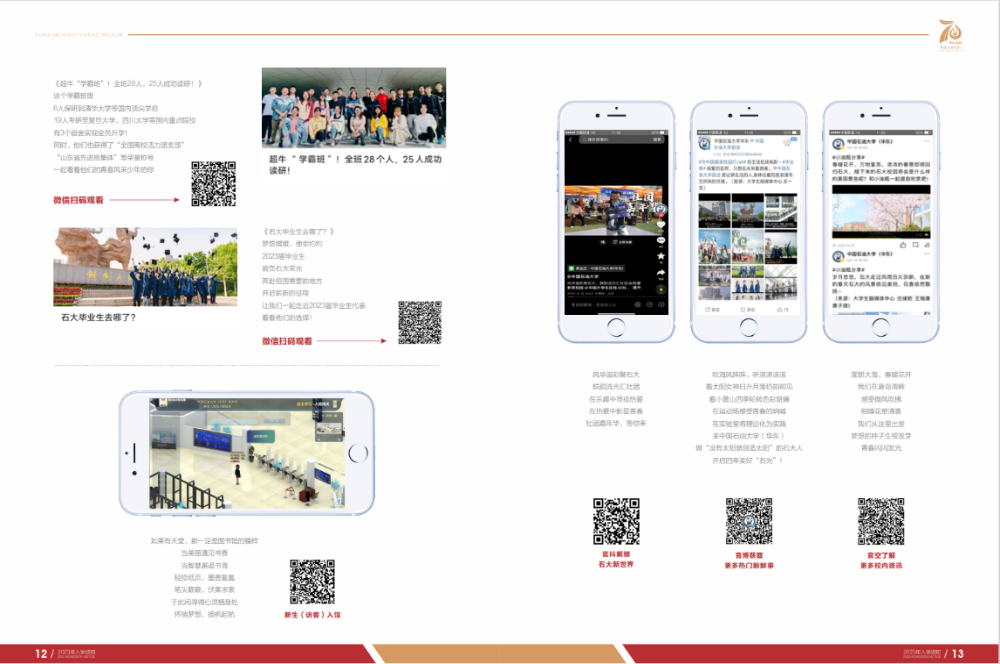Play the cherry blossom video in QQ Zone
The width and height of the screenshot is (1000, 664).
coord(881,212)
